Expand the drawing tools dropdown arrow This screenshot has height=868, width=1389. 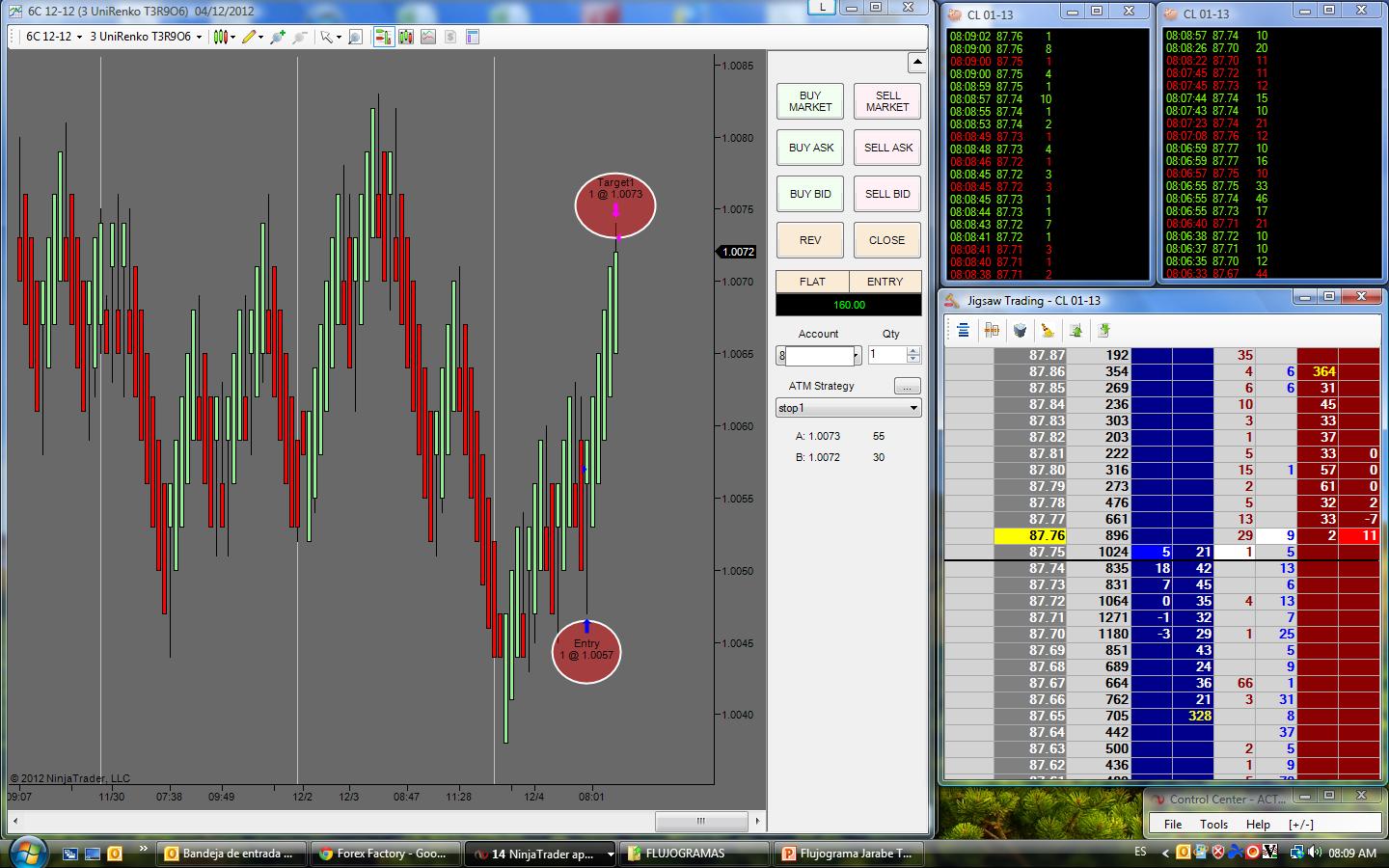[x=261, y=38]
